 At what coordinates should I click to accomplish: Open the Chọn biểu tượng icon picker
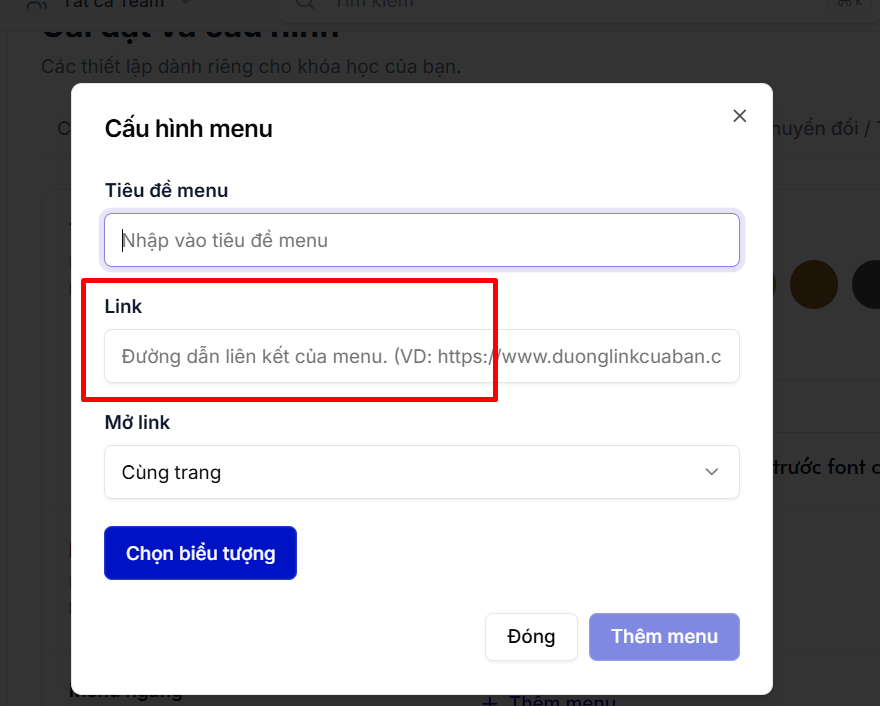click(x=200, y=553)
